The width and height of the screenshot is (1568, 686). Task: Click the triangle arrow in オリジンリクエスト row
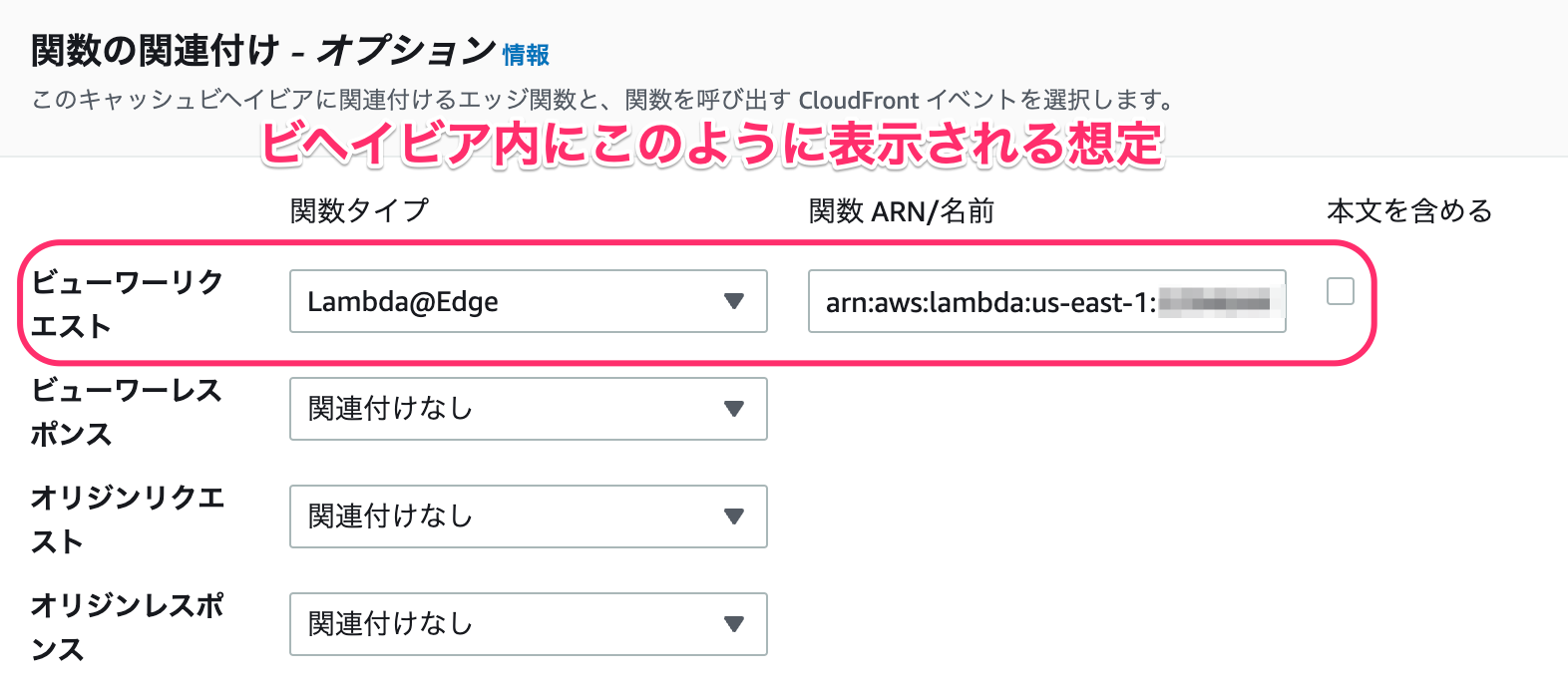pyautogui.click(x=734, y=516)
